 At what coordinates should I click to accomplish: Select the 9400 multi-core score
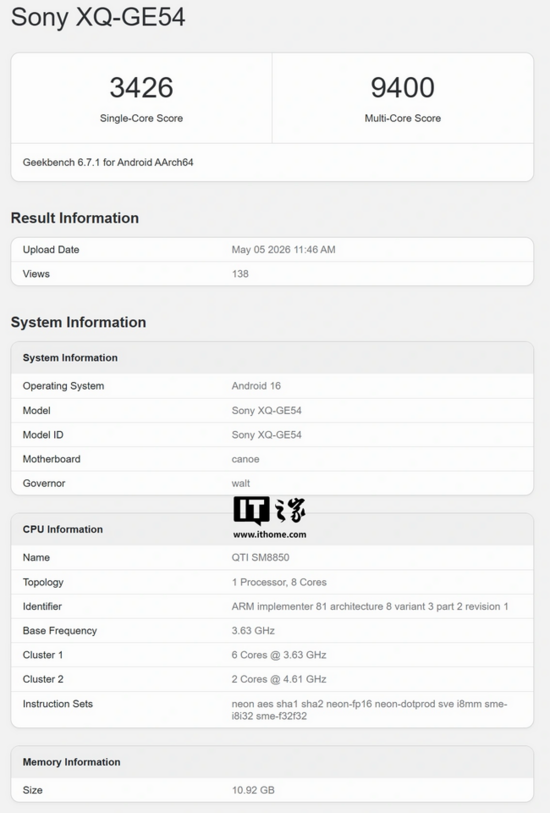(402, 87)
